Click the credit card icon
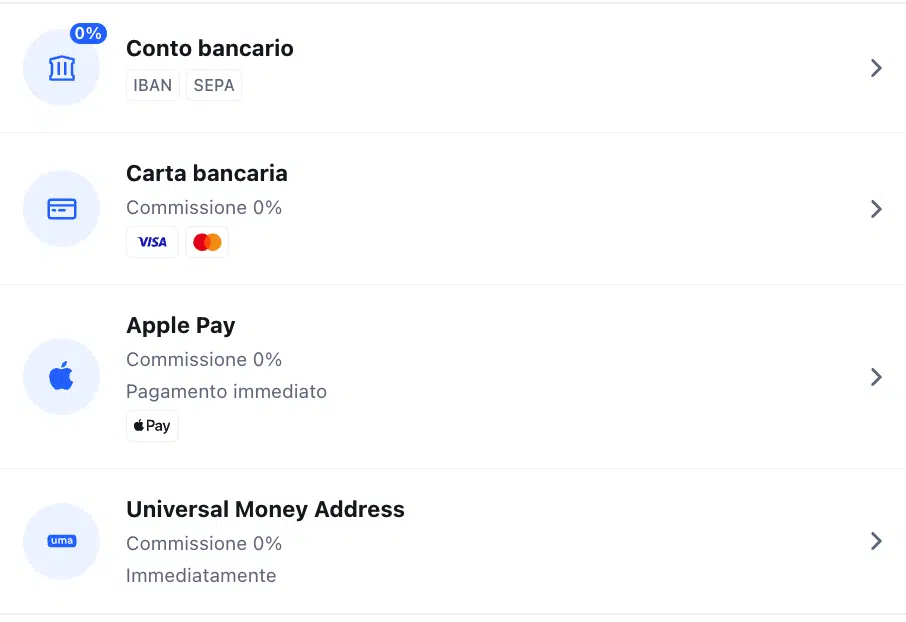This screenshot has height=622, width=906. [x=62, y=209]
